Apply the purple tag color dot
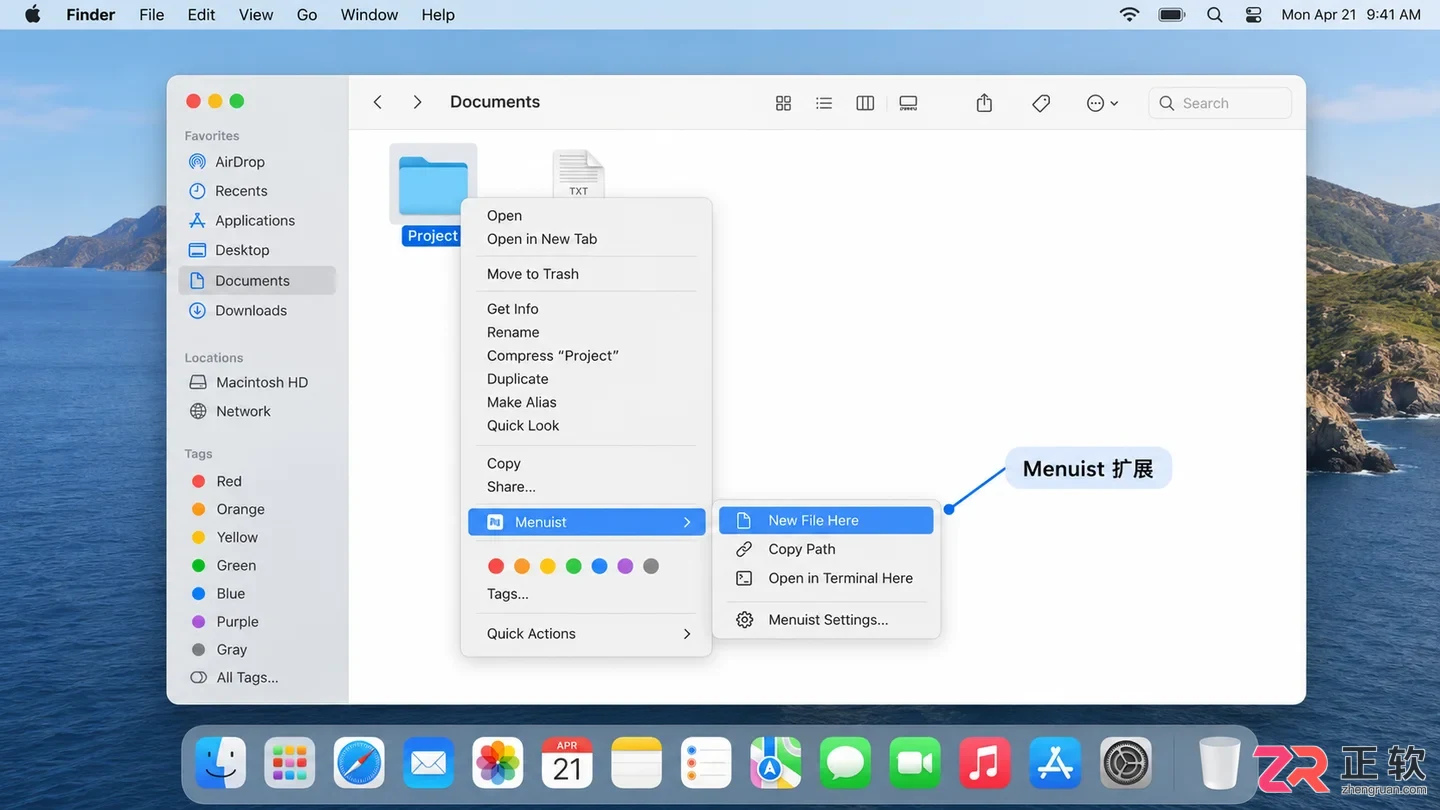This screenshot has width=1440, height=810. pyautogui.click(x=625, y=566)
